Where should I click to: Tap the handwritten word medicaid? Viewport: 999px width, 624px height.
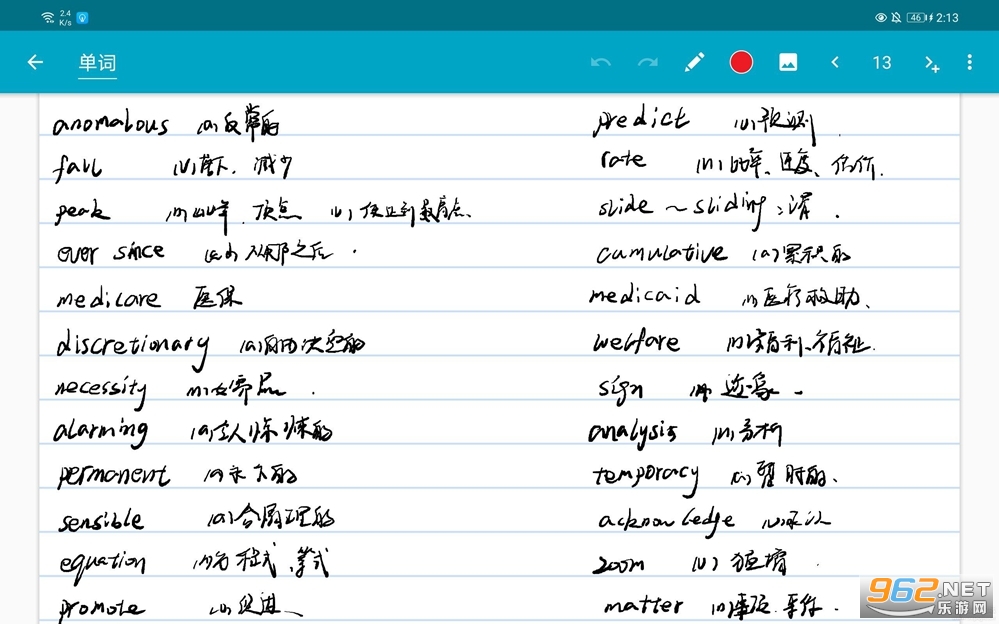645,294
